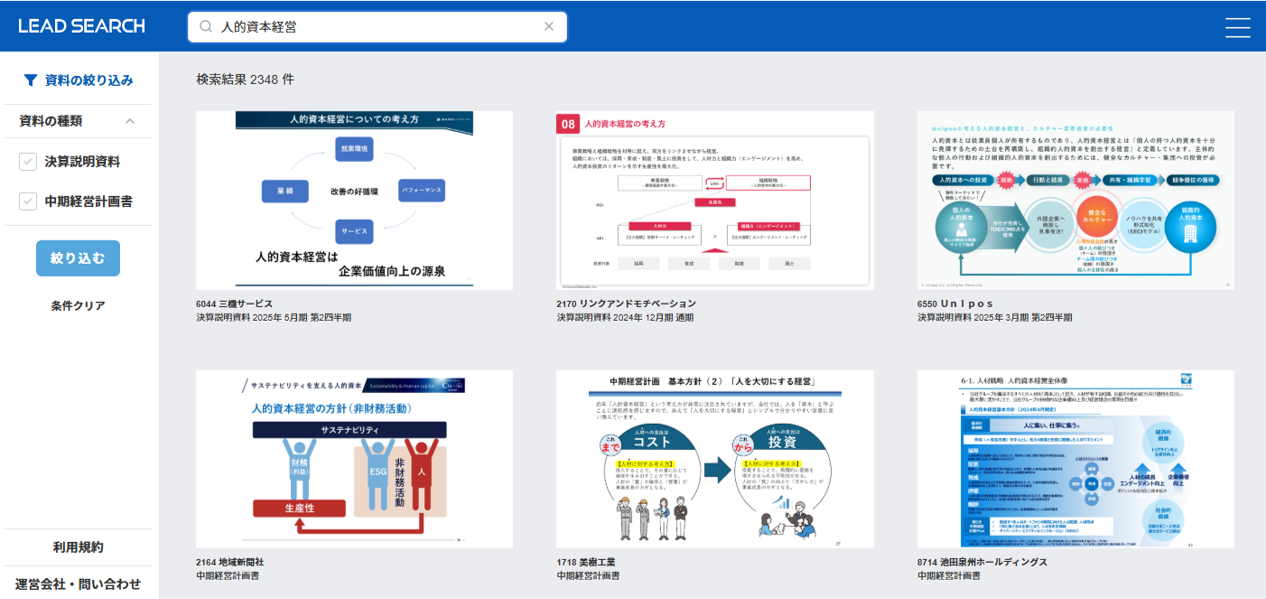Viewport: 1266px width, 599px height.
Task: Open 運営会社・問い合わせ link
Action: tap(78, 584)
